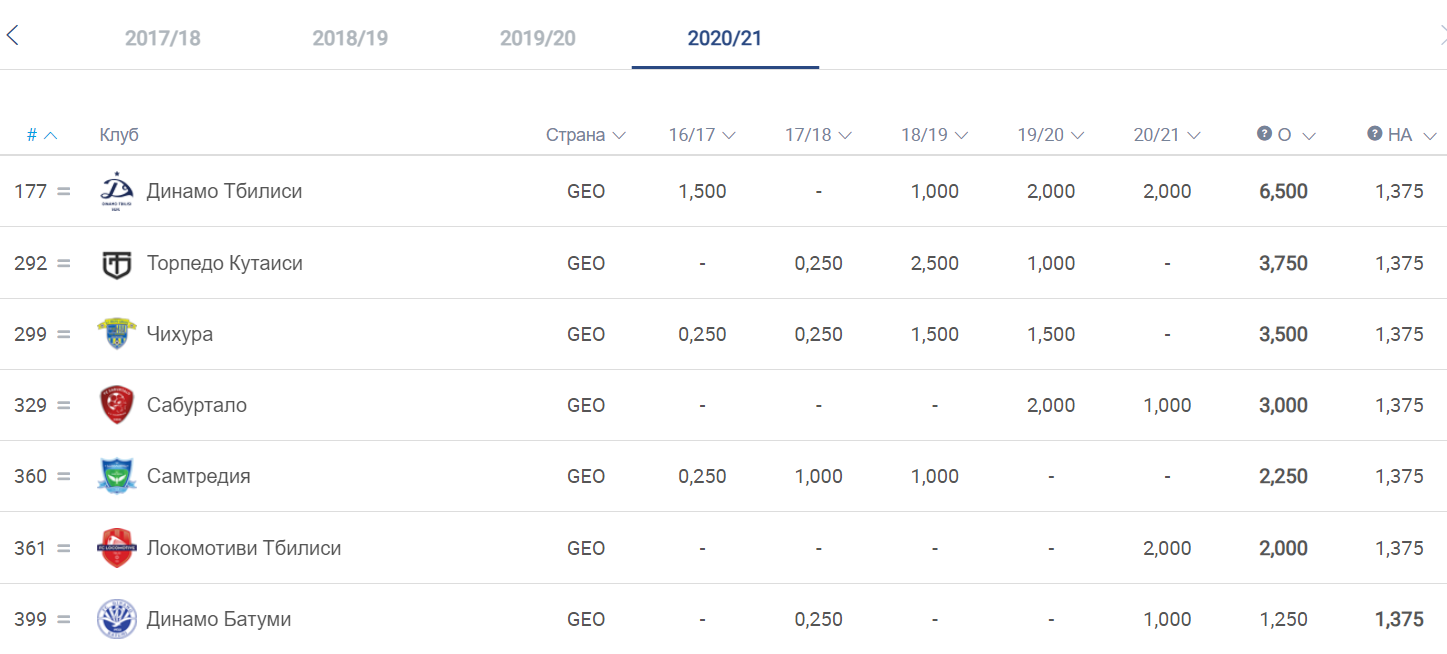Image resolution: width=1447 pixels, height=654 pixels.
Task: Sort by the 20/21 season column
Action: (x=1166, y=135)
